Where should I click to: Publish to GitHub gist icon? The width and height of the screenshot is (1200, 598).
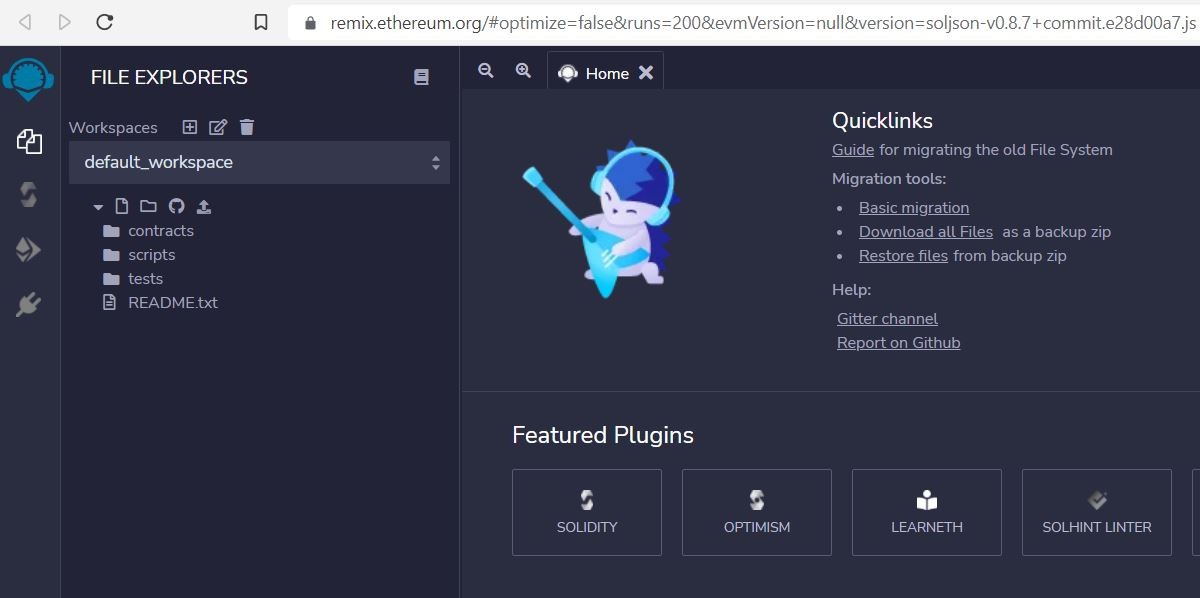click(x=176, y=206)
